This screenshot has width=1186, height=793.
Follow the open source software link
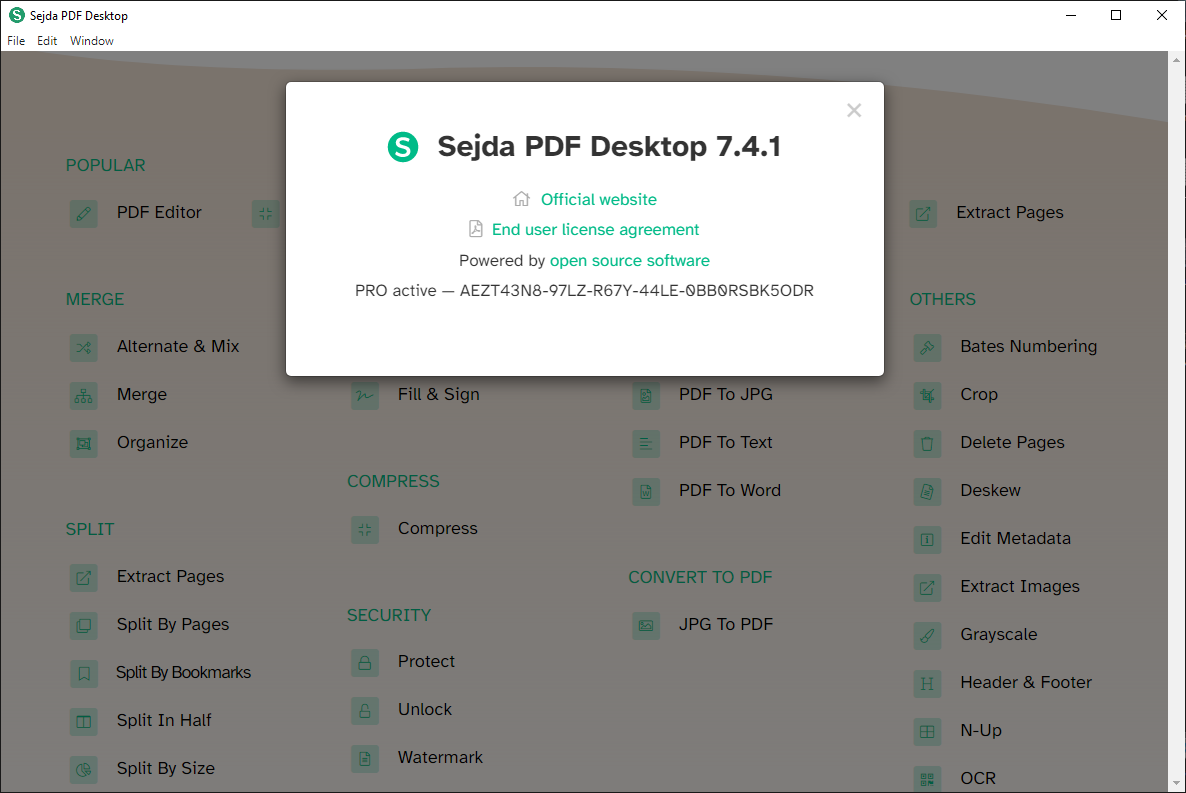tap(629, 260)
